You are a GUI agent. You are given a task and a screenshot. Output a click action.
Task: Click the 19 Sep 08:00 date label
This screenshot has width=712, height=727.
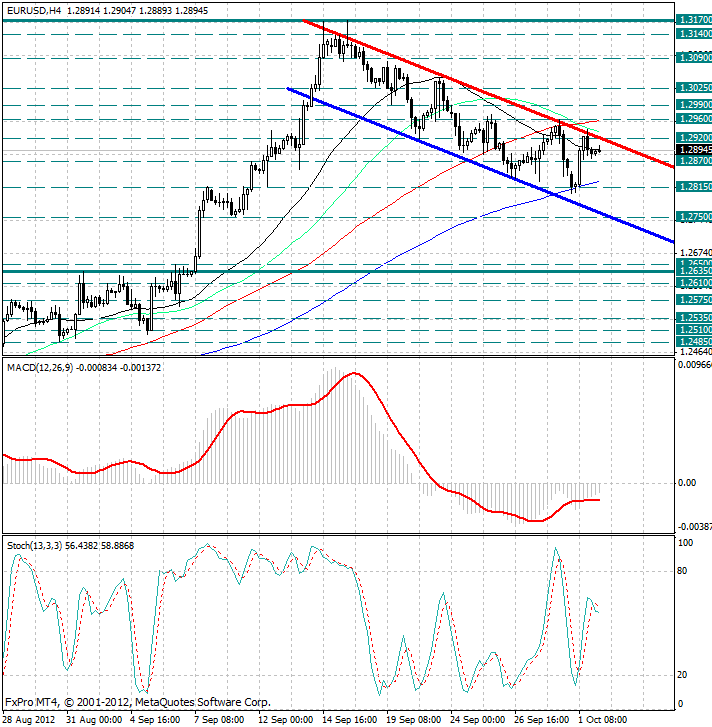[414, 720]
